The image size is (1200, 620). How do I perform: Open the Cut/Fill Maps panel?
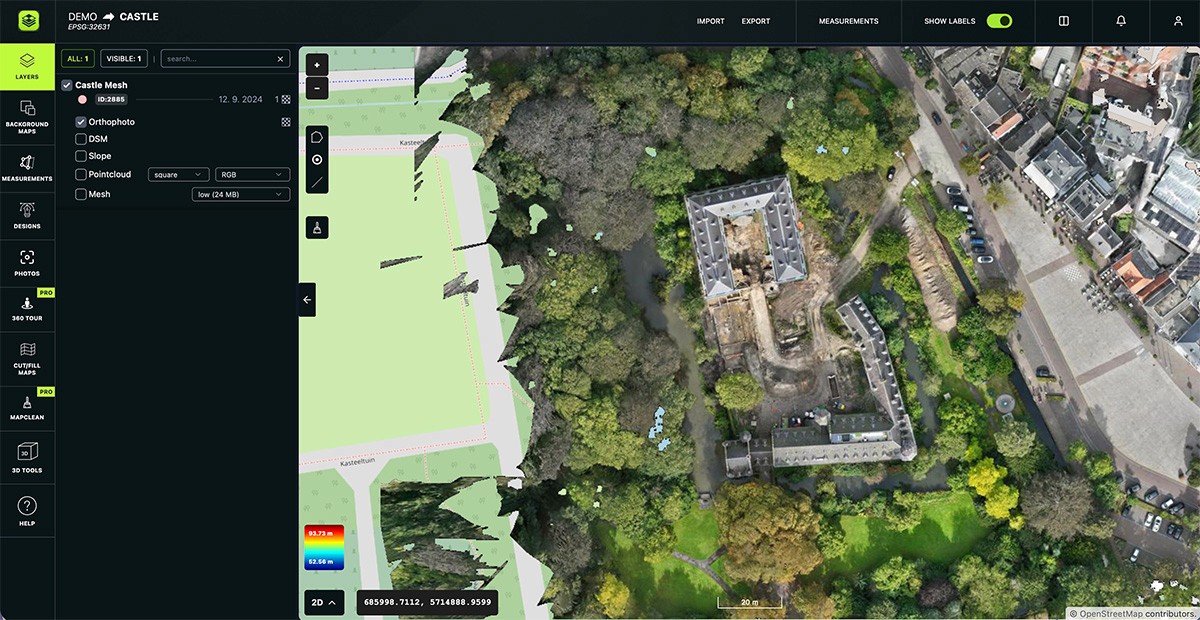27,360
